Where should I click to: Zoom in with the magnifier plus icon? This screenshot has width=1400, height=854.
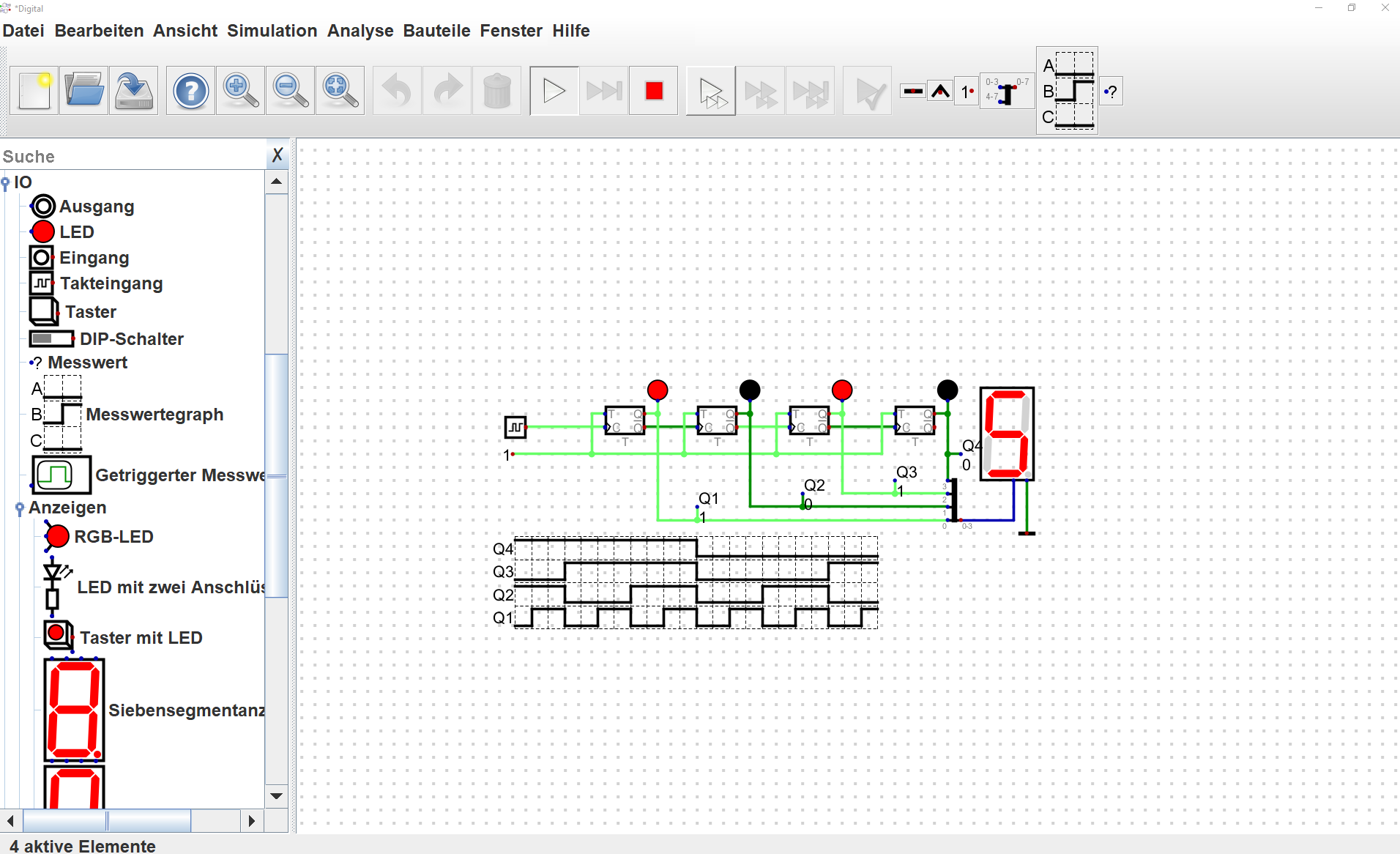[x=240, y=91]
